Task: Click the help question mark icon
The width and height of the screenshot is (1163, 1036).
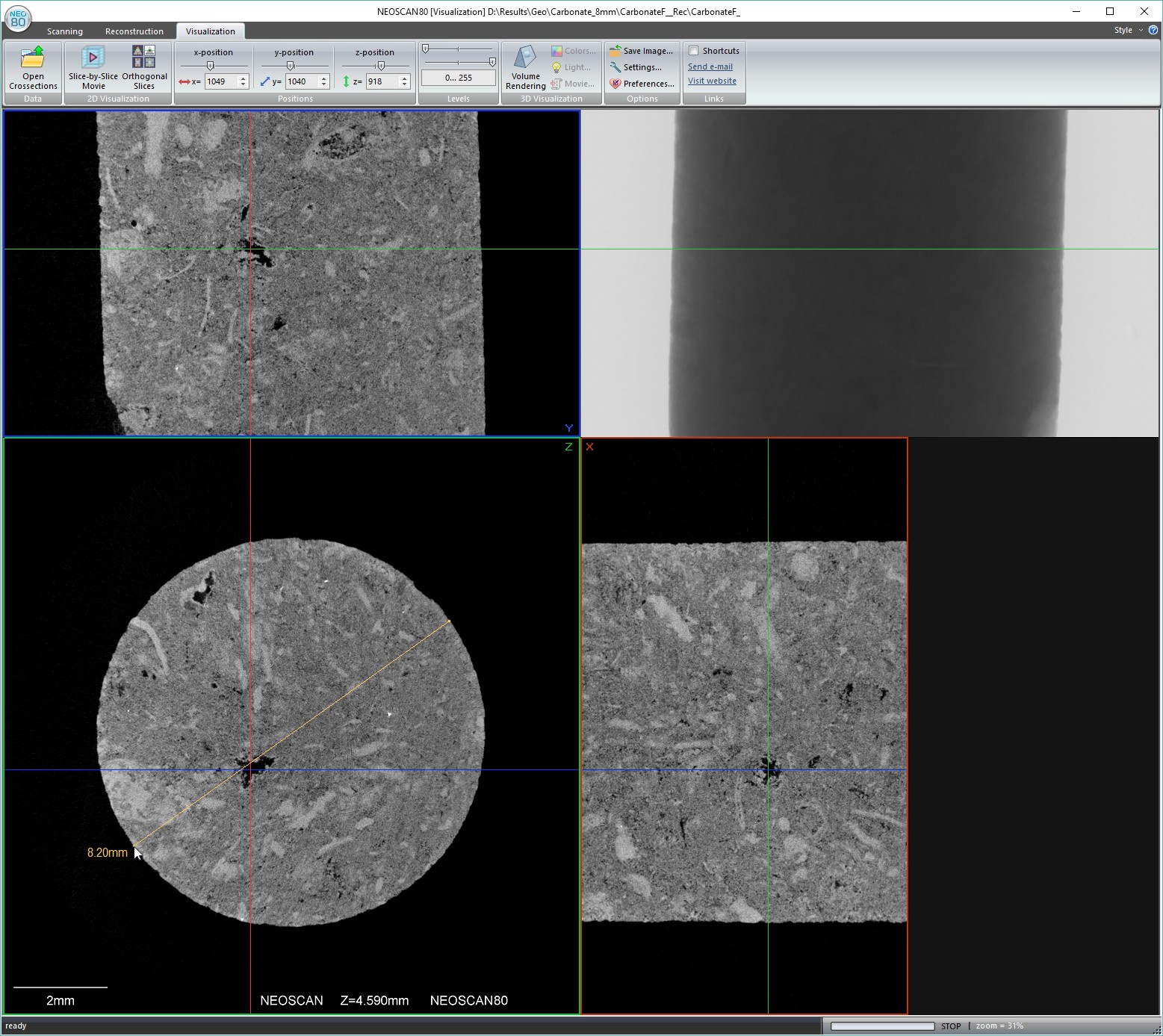Action: 1153,30
